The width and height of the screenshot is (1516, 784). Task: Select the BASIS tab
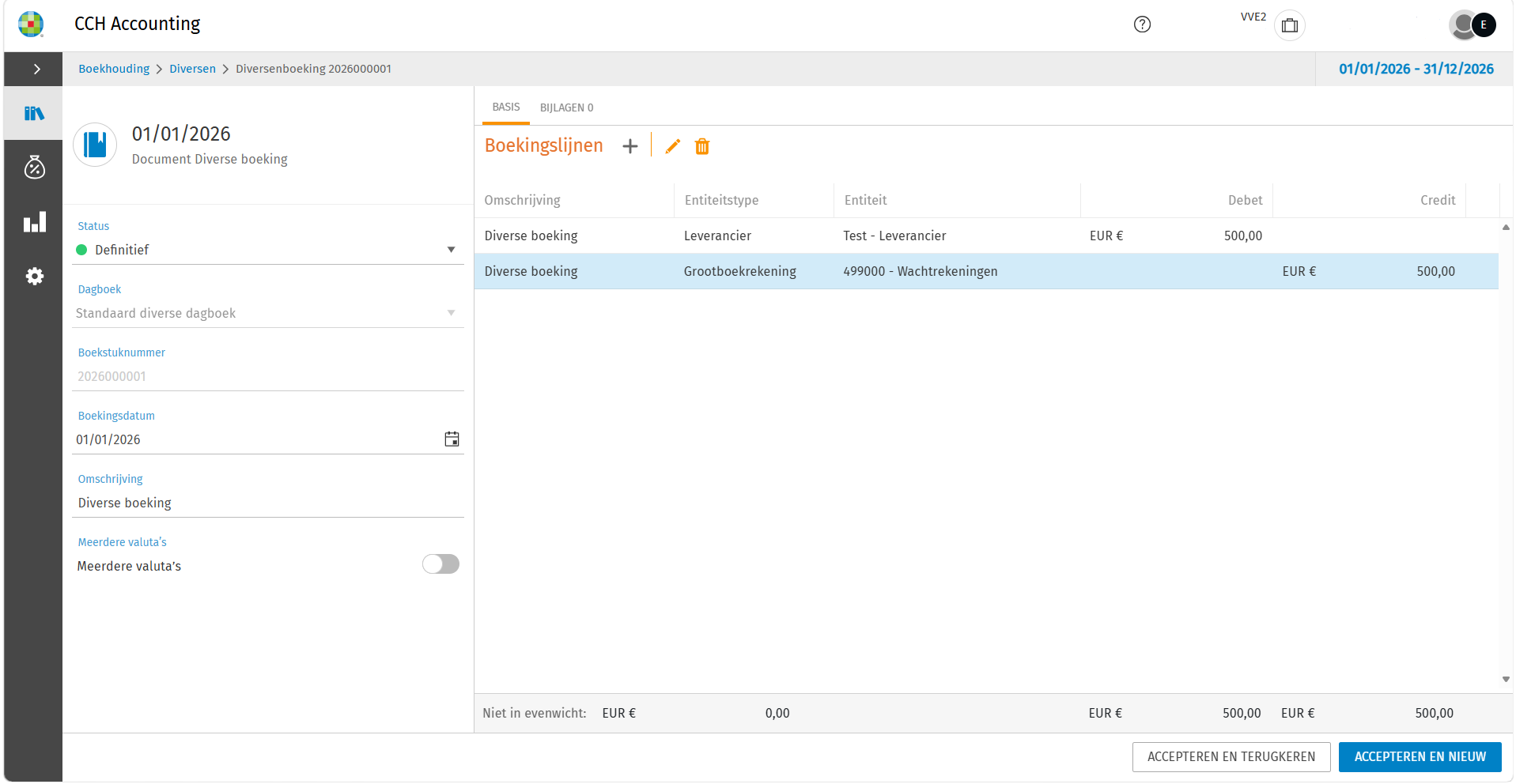pyautogui.click(x=506, y=107)
